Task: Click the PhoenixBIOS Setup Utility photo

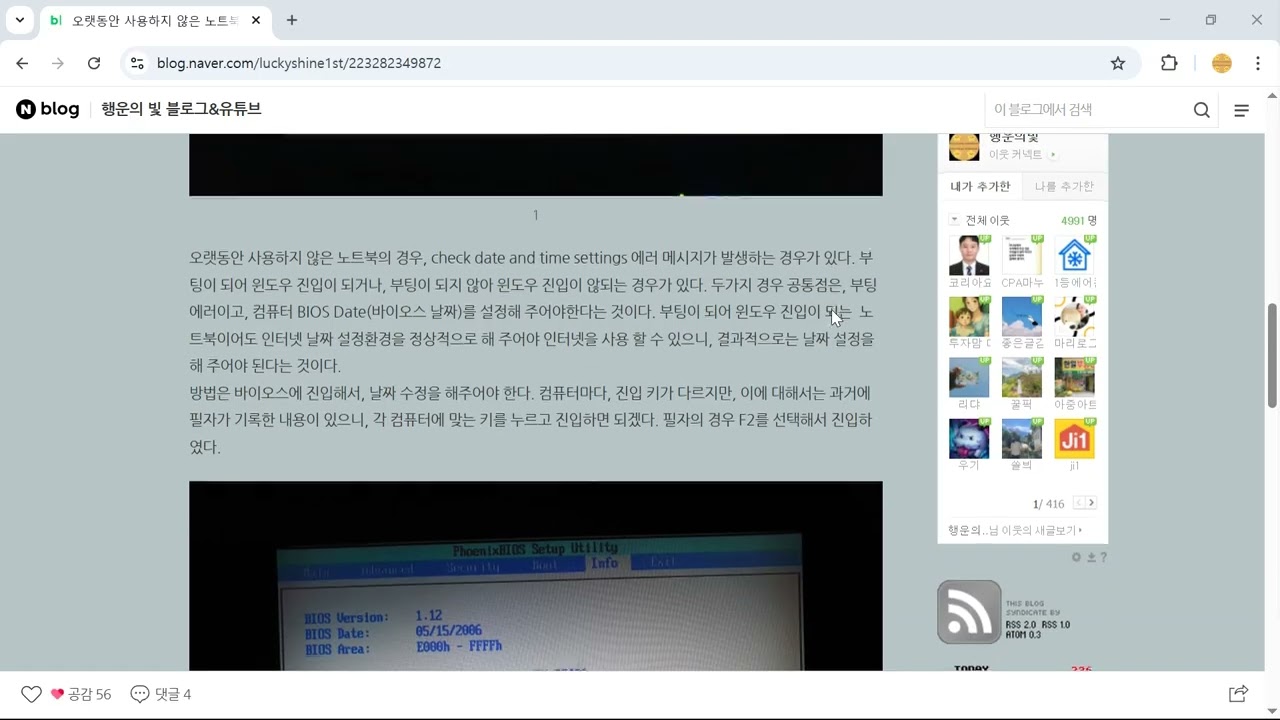Action: click(536, 576)
